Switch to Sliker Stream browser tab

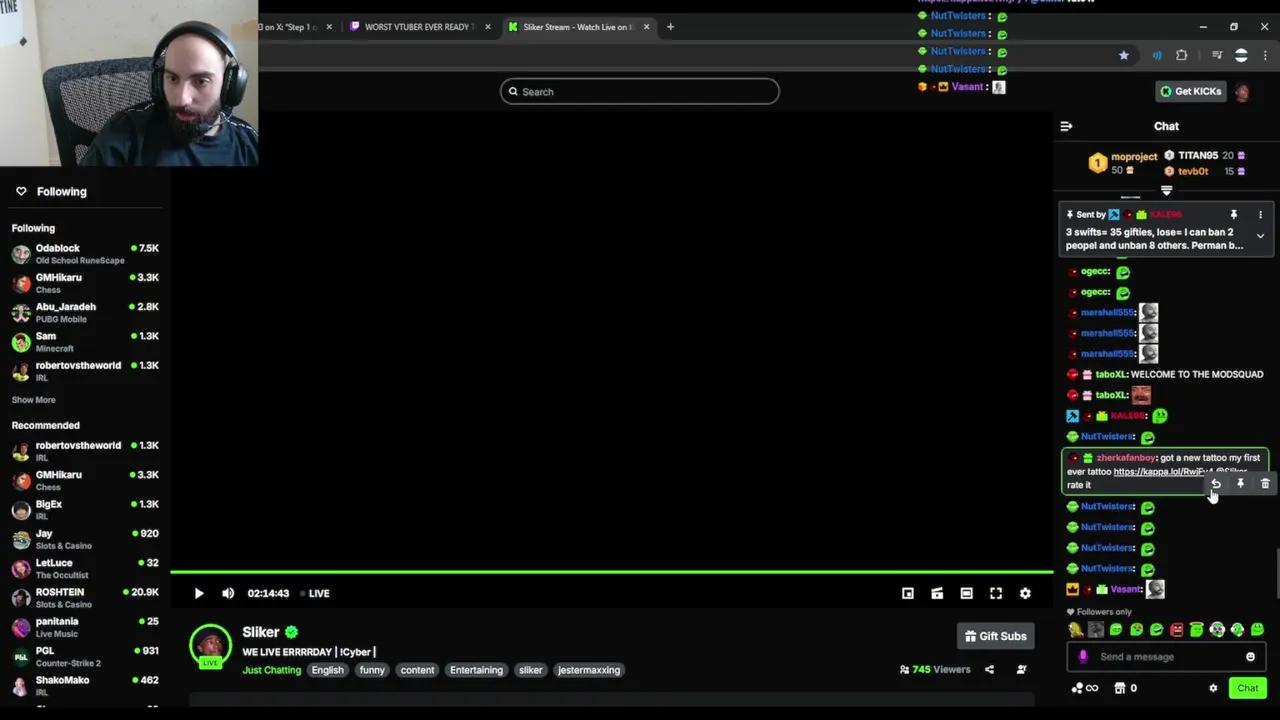[x=578, y=27]
